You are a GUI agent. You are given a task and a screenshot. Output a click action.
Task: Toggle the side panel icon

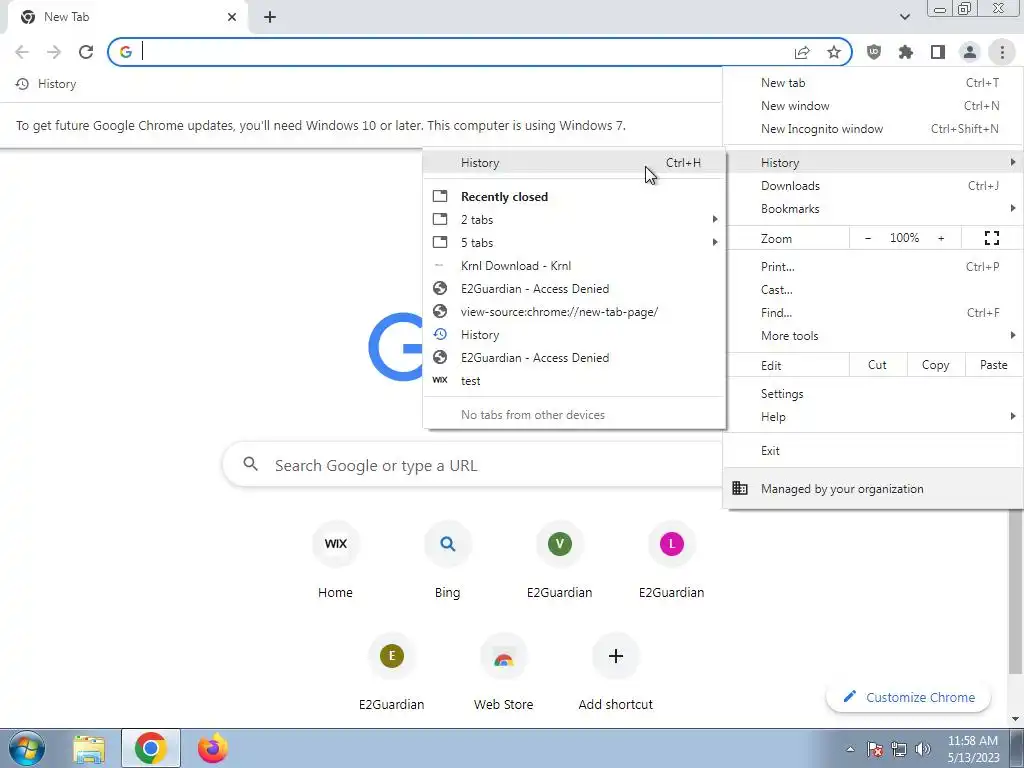(x=938, y=52)
